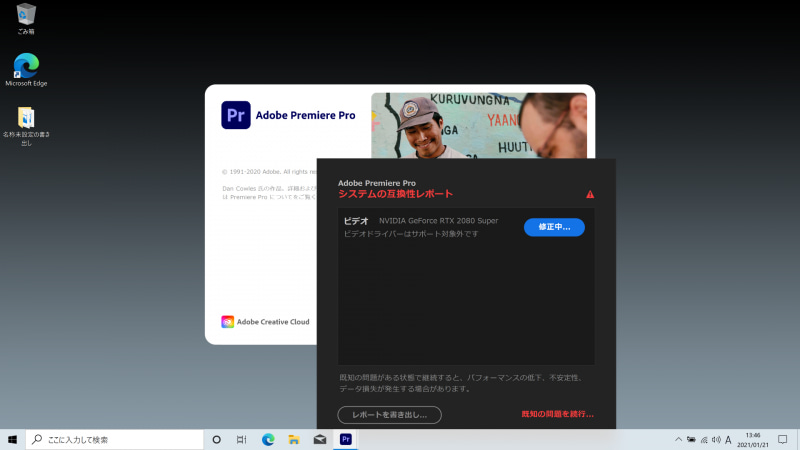The height and width of the screenshot is (450, 800).
Task: Click the red warning triangle icon
Action: [x=590, y=194]
